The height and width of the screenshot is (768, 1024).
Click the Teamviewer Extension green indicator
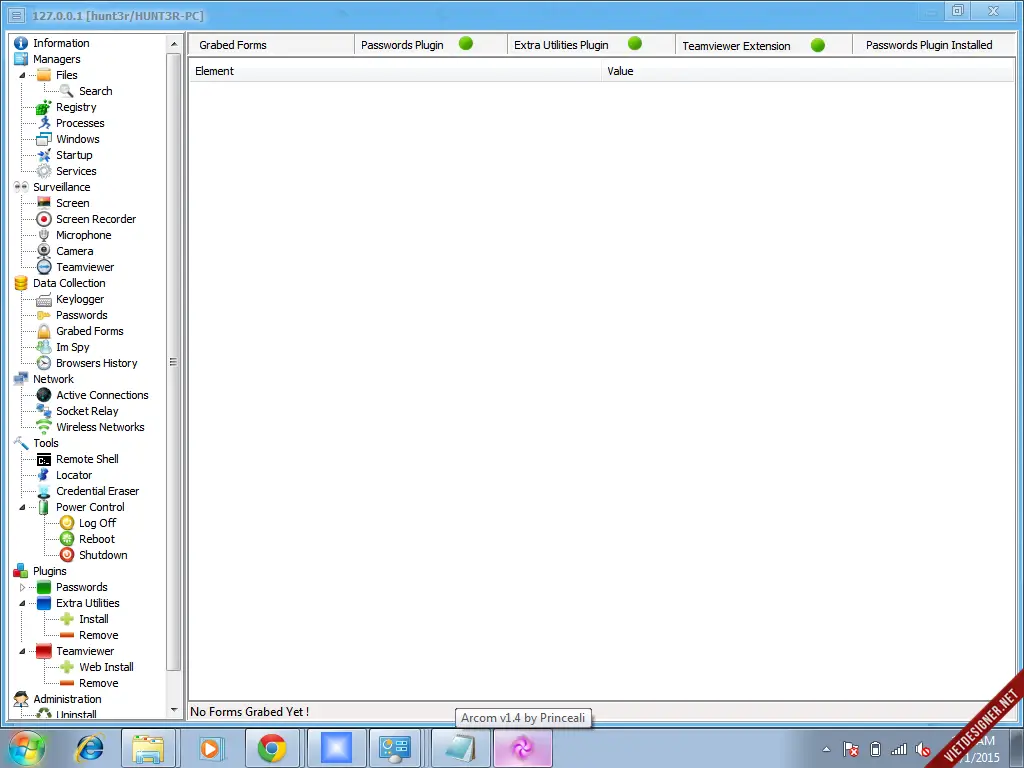(817, 45)
